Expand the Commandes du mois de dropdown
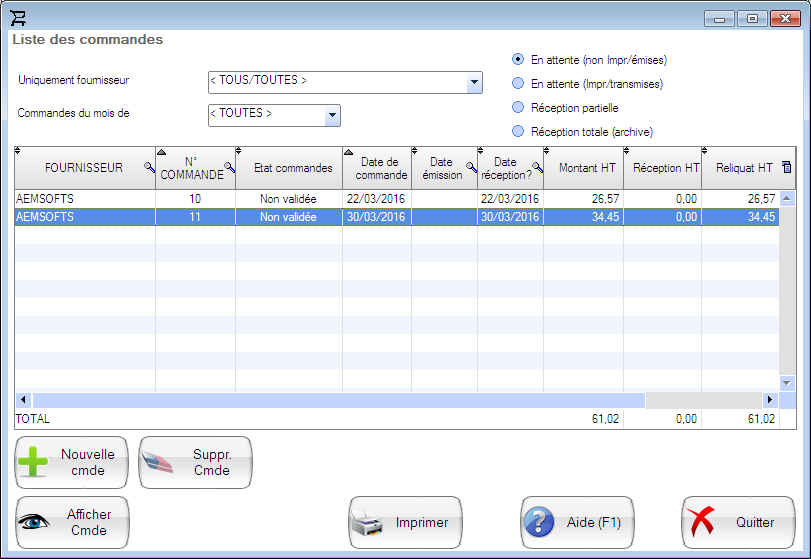This screenshot has height=559, width=811. pyautogui.click(x=332, y=115)
